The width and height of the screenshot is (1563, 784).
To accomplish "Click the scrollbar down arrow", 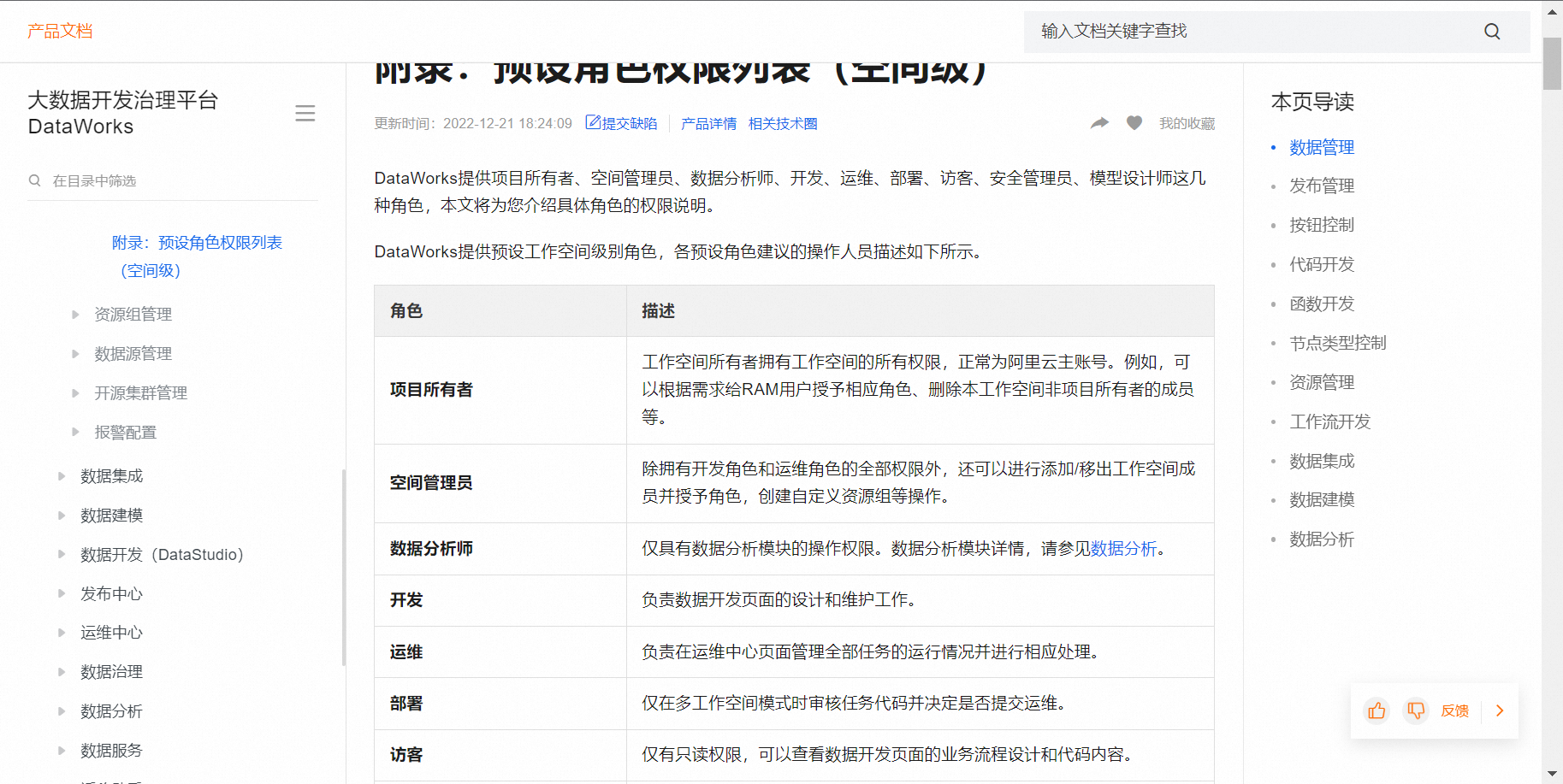I will (x=1552, y=774).
